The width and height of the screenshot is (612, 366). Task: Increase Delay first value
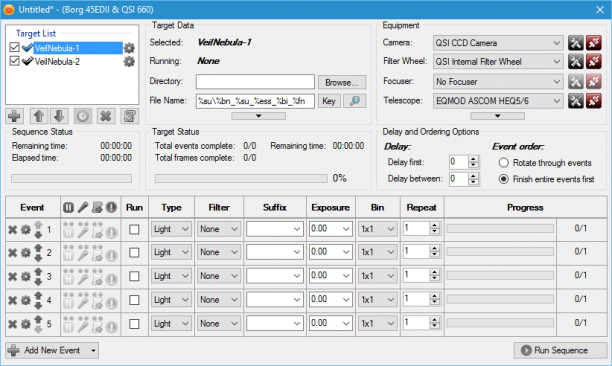coord(473,159)
